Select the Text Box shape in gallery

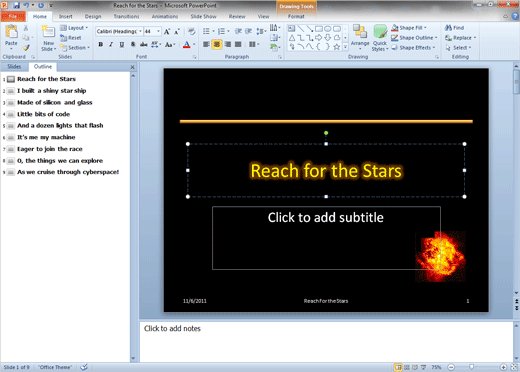click(292, 29)
